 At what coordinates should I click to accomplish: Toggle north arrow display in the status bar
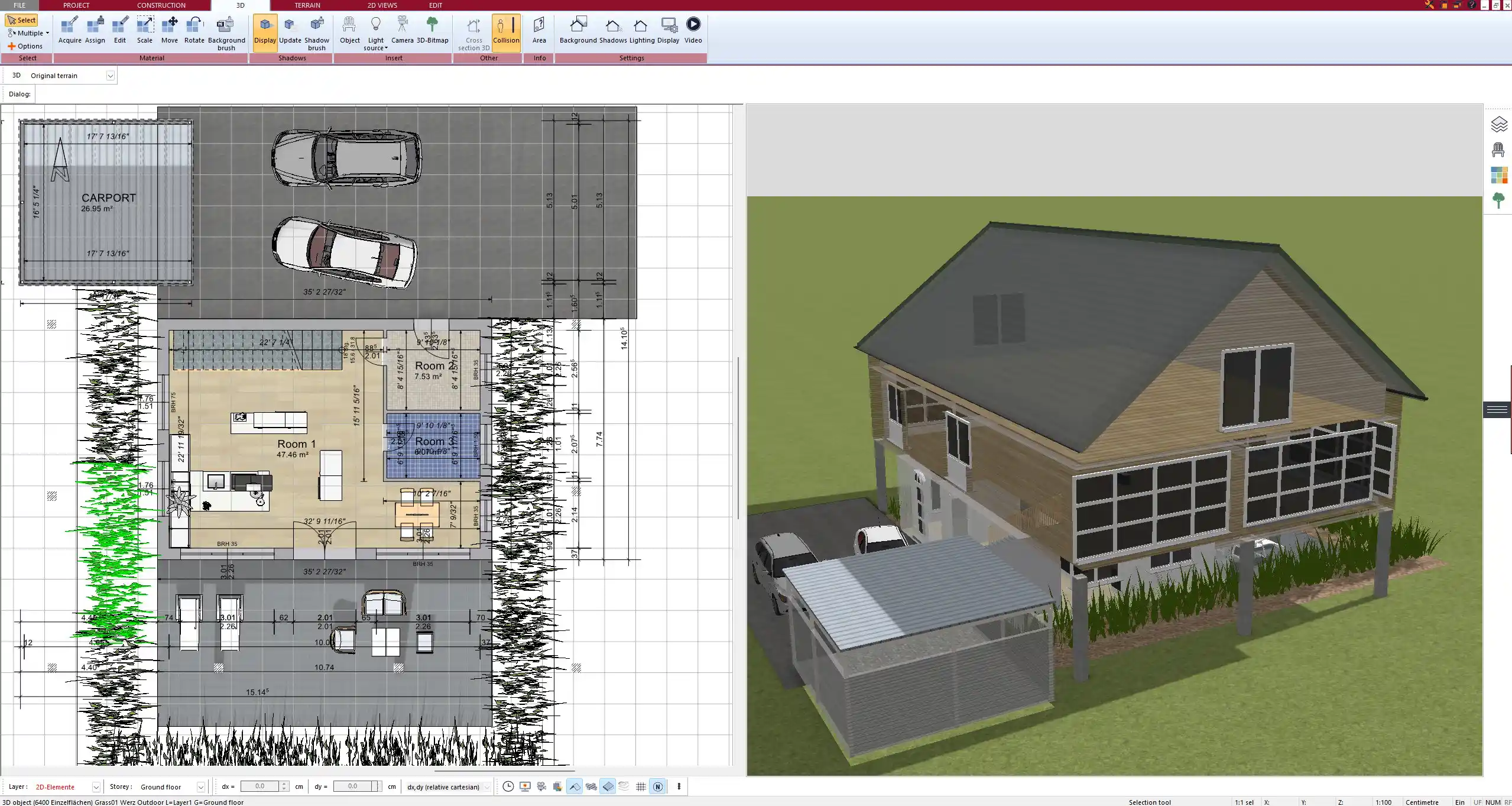click(658, 786)
